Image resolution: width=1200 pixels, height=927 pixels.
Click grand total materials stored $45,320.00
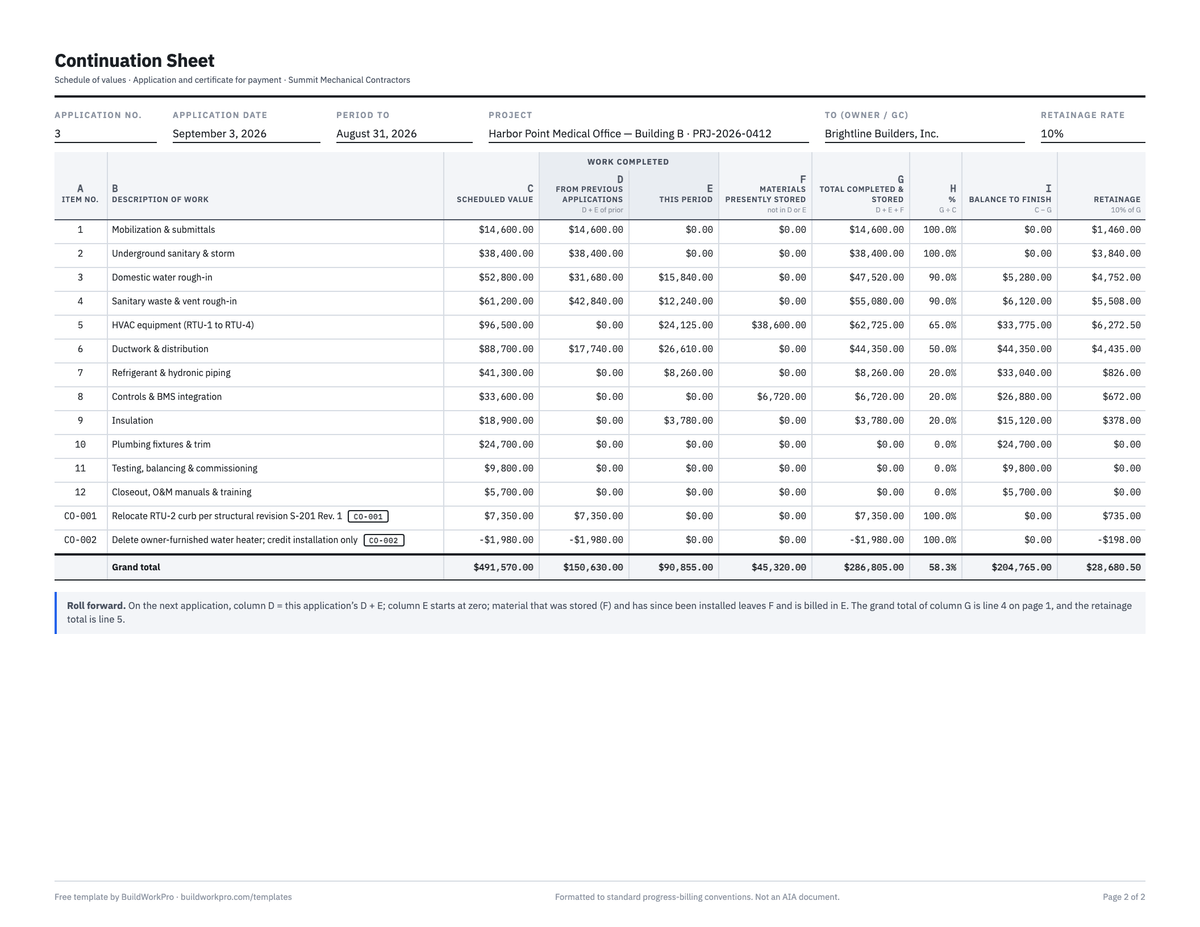pyautogui.click(x=779, y=567)
